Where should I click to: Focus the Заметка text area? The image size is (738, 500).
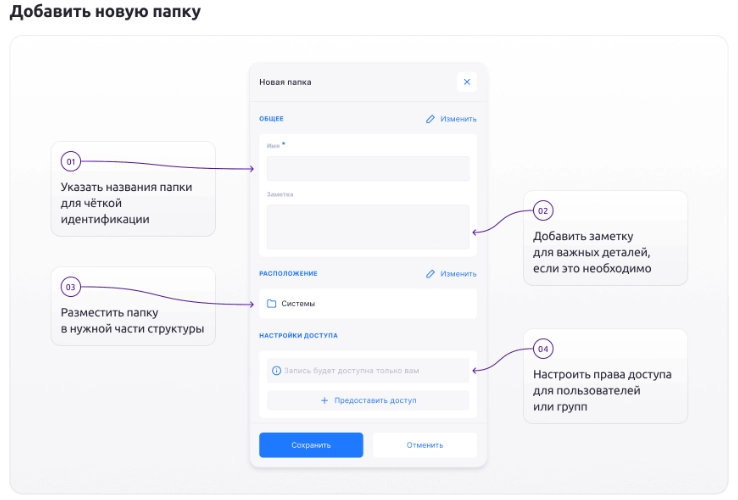pos(368,227)
